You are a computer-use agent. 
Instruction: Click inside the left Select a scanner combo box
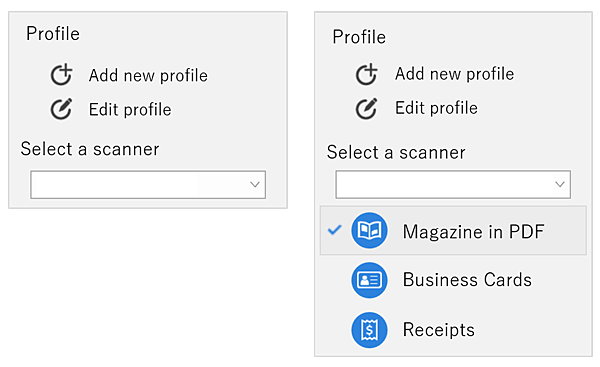click(148, 184)
